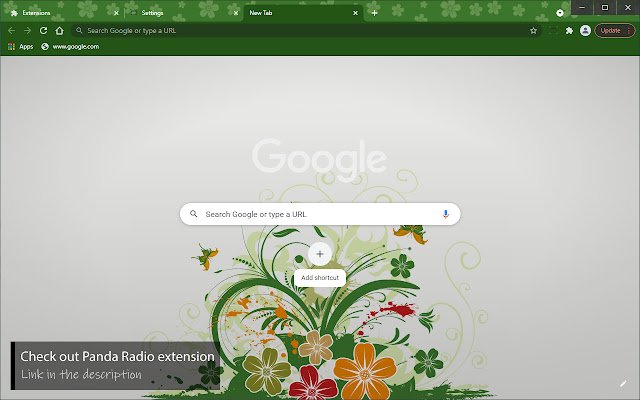
Task: Reload the current page
Action: (x=43, y=31)
